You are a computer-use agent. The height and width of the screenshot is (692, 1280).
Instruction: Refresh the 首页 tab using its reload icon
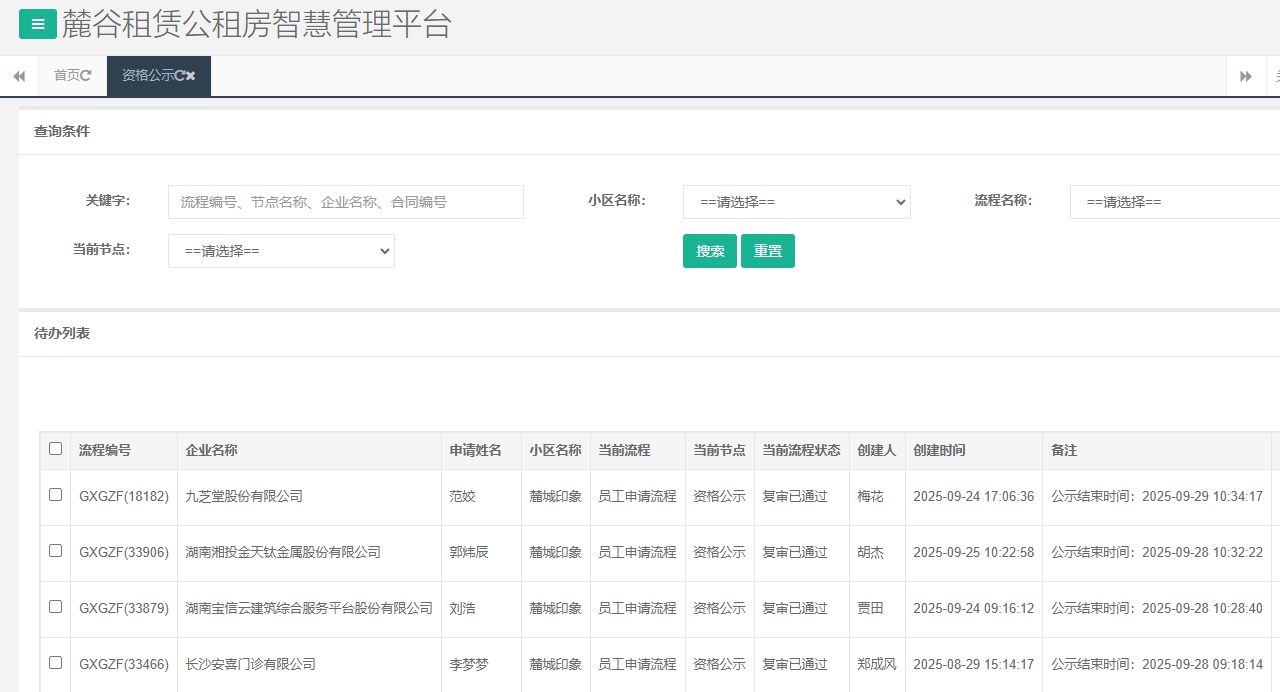click(x=86, y=76)
